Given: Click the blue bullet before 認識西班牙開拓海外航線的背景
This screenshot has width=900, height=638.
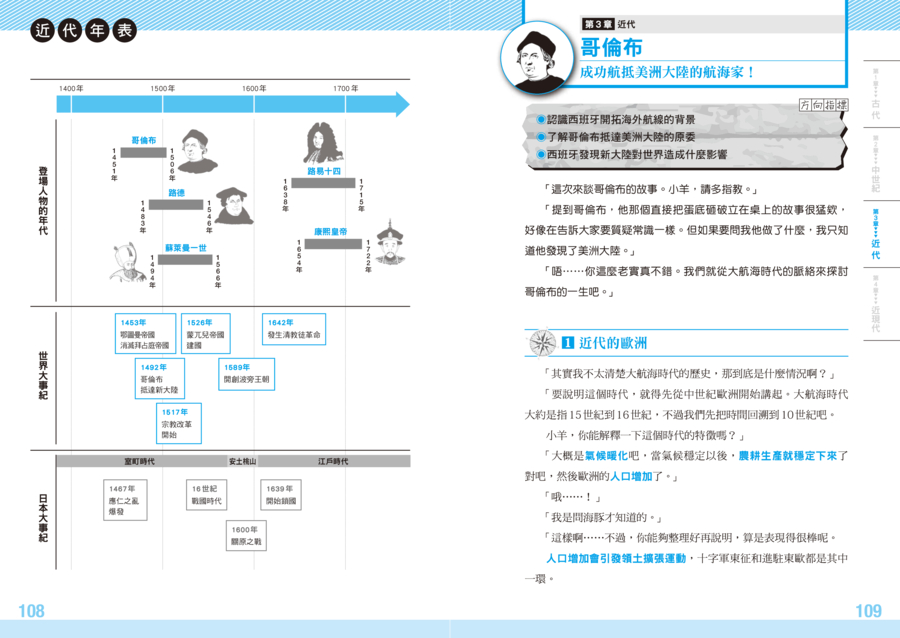Looking at the screenshot, I should [541, 119].
